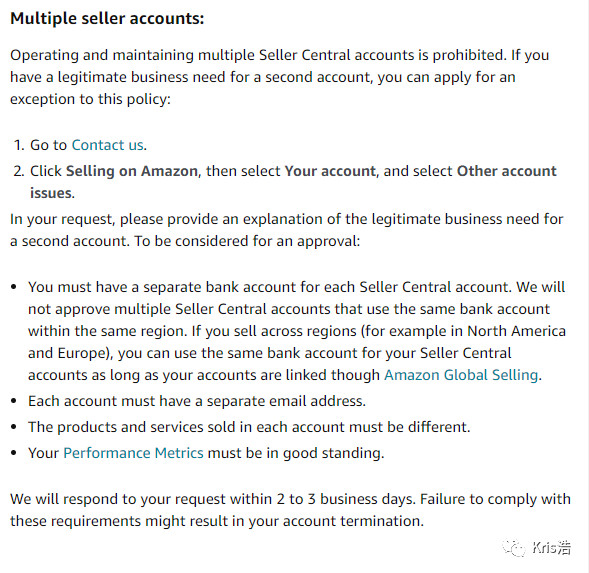Click the In your request paragraph

(287, 230)
